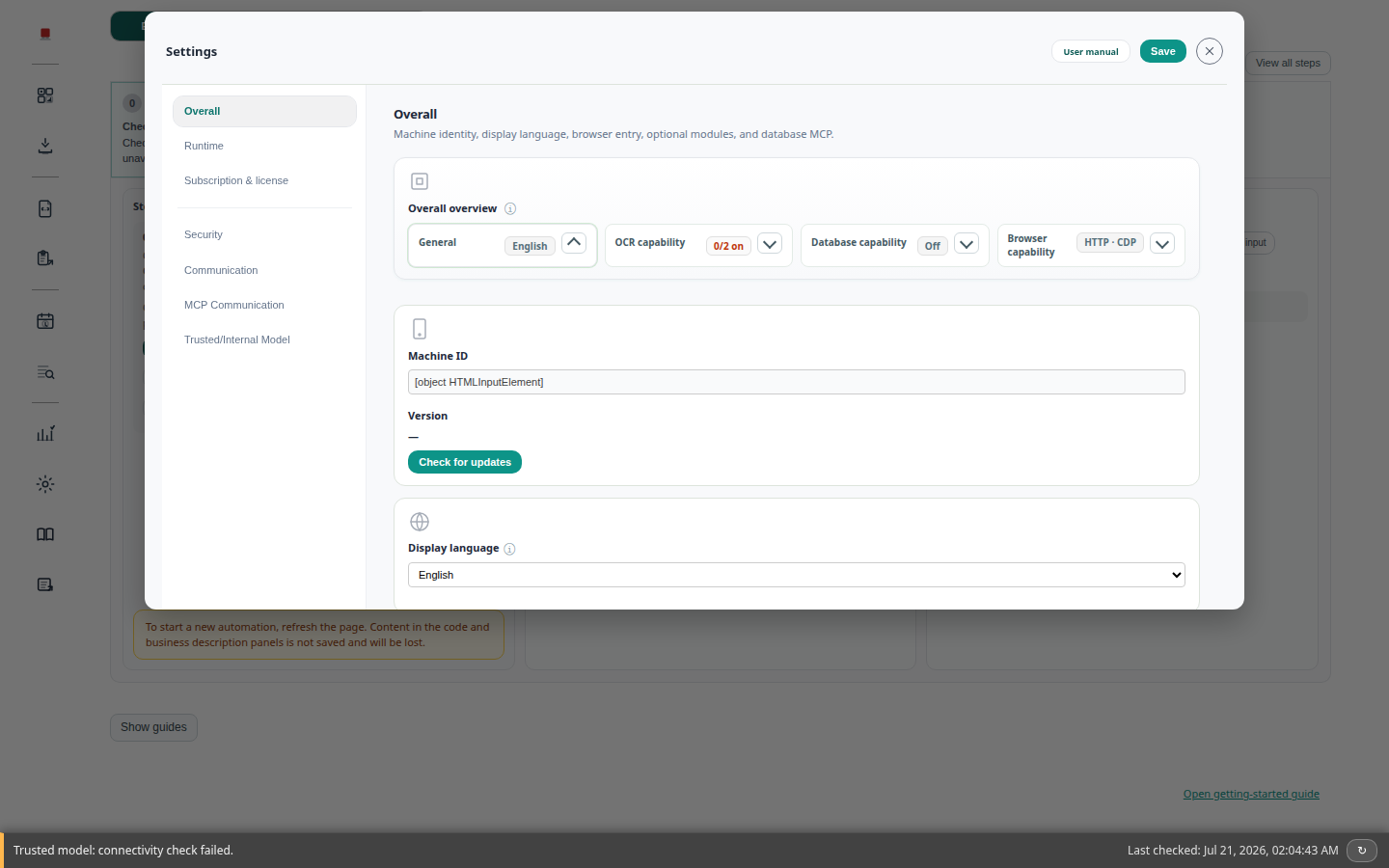Go to Security settings
Image resolution: width=1389 pixels, height=868 pixels.
click(264, 234)
